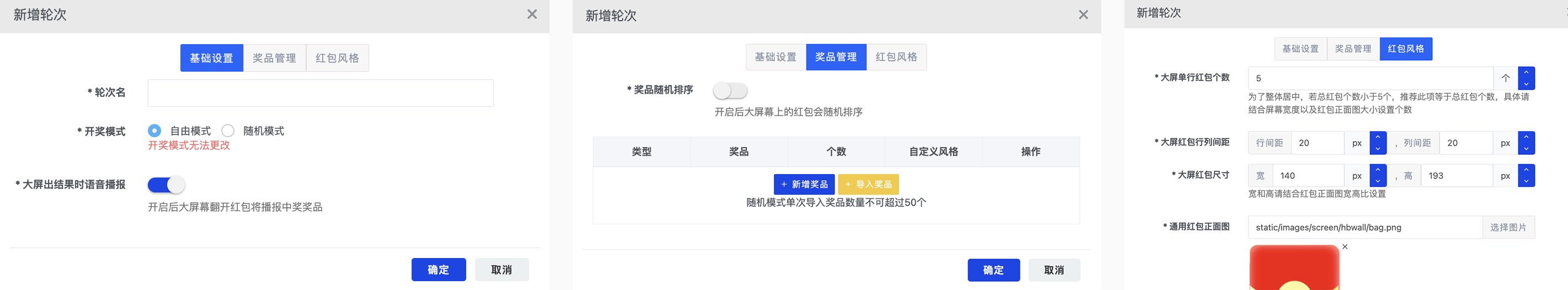Close the first 新增轮次 dialog
Screen dimensions: 1568x290
coord(532,14)
